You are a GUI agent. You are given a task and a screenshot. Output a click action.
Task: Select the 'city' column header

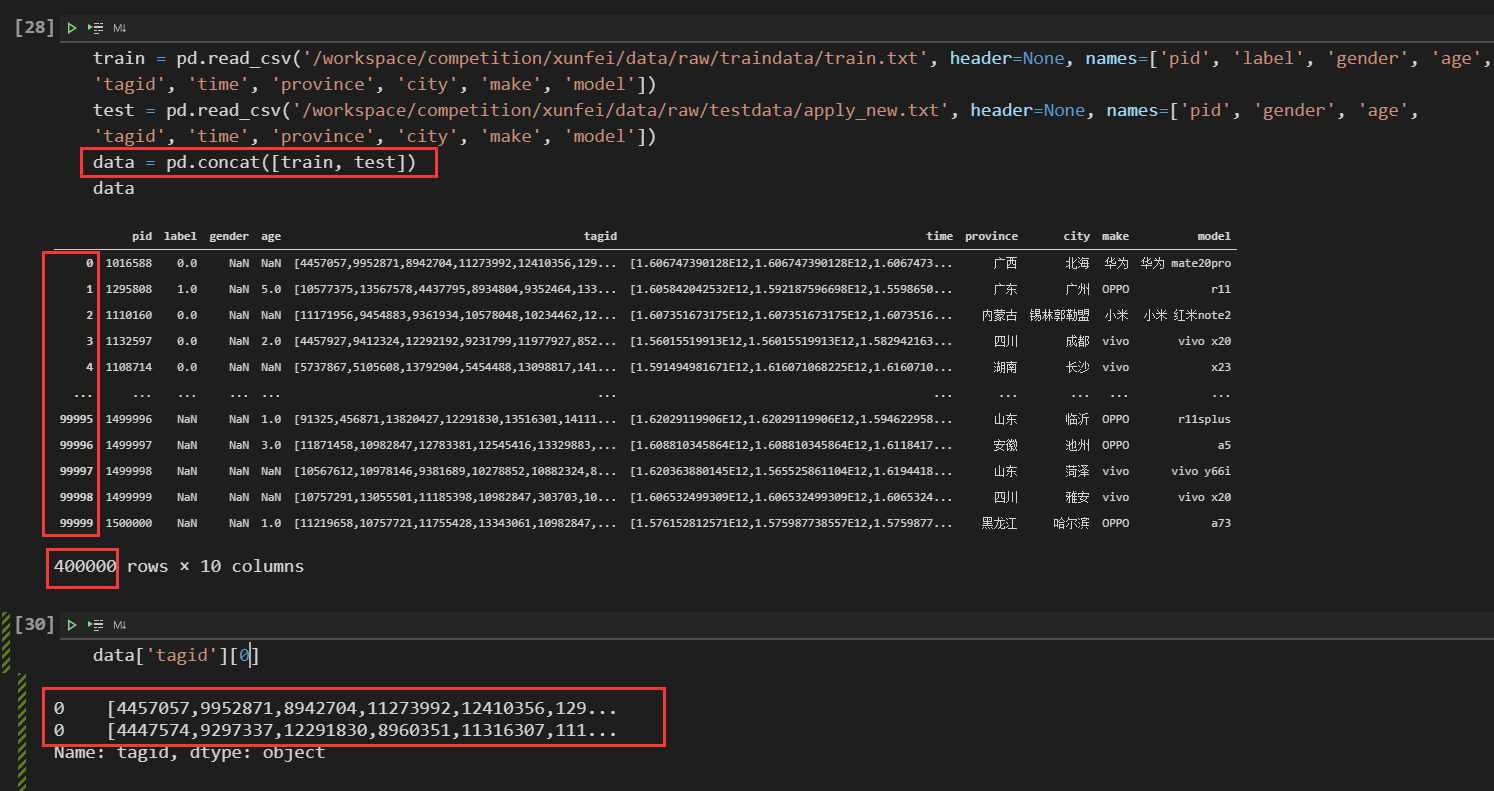[x=1076, y=237]
